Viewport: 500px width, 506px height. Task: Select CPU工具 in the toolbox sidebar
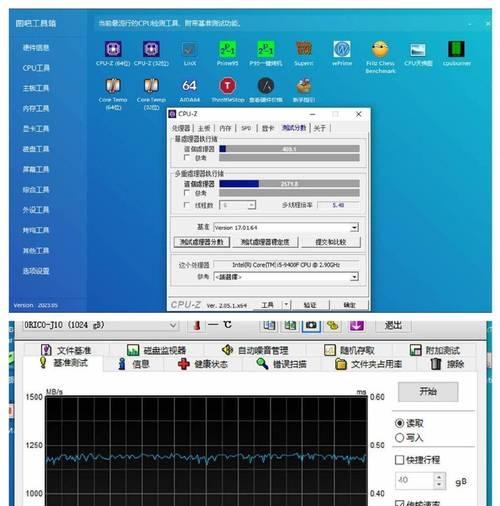pyautogui.click(x=36, y=68)
